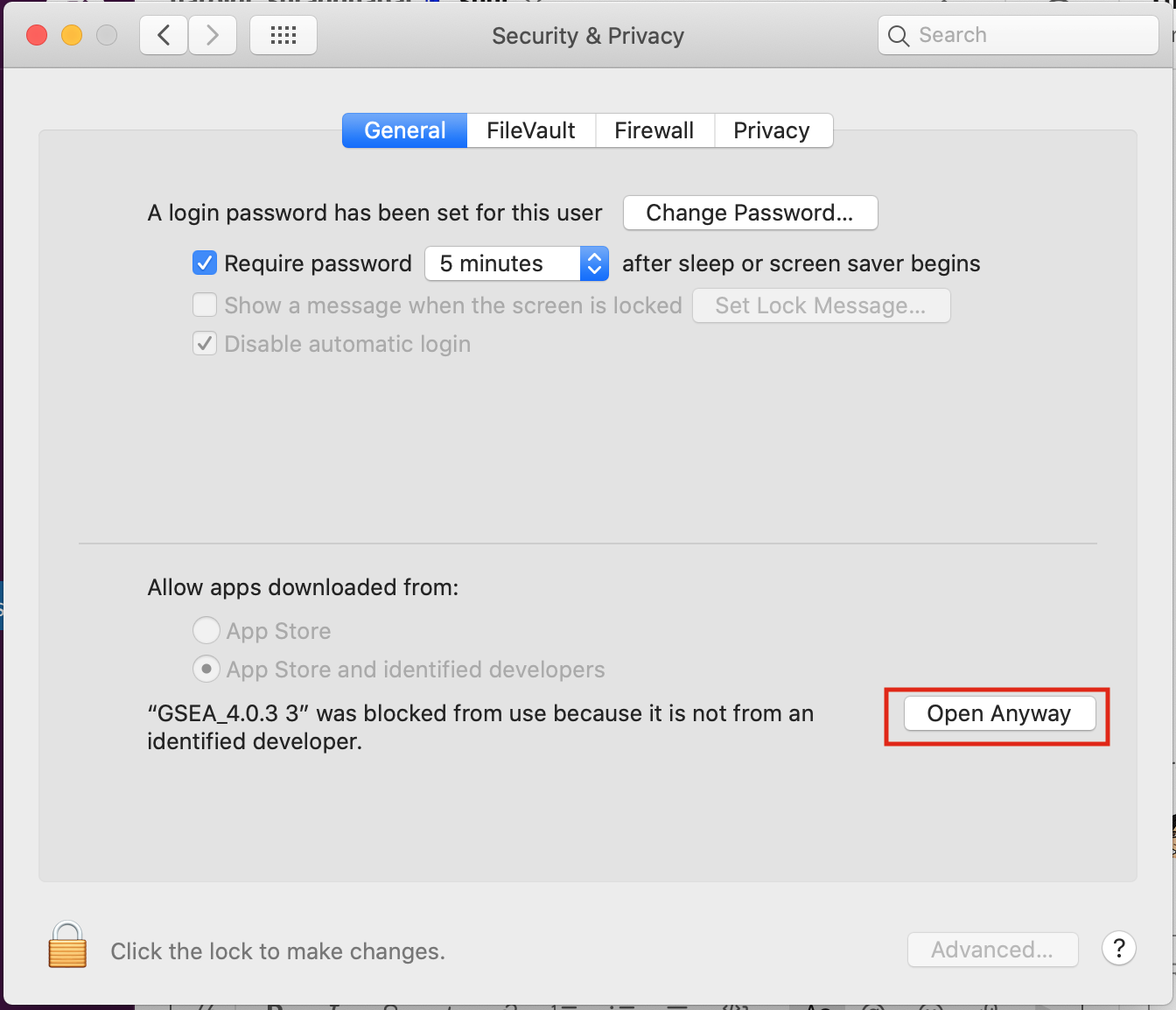Viewport: 1176px width, 1010px height.
Task: Click the back navigation arrow
Action: click(x=164, y=36)
